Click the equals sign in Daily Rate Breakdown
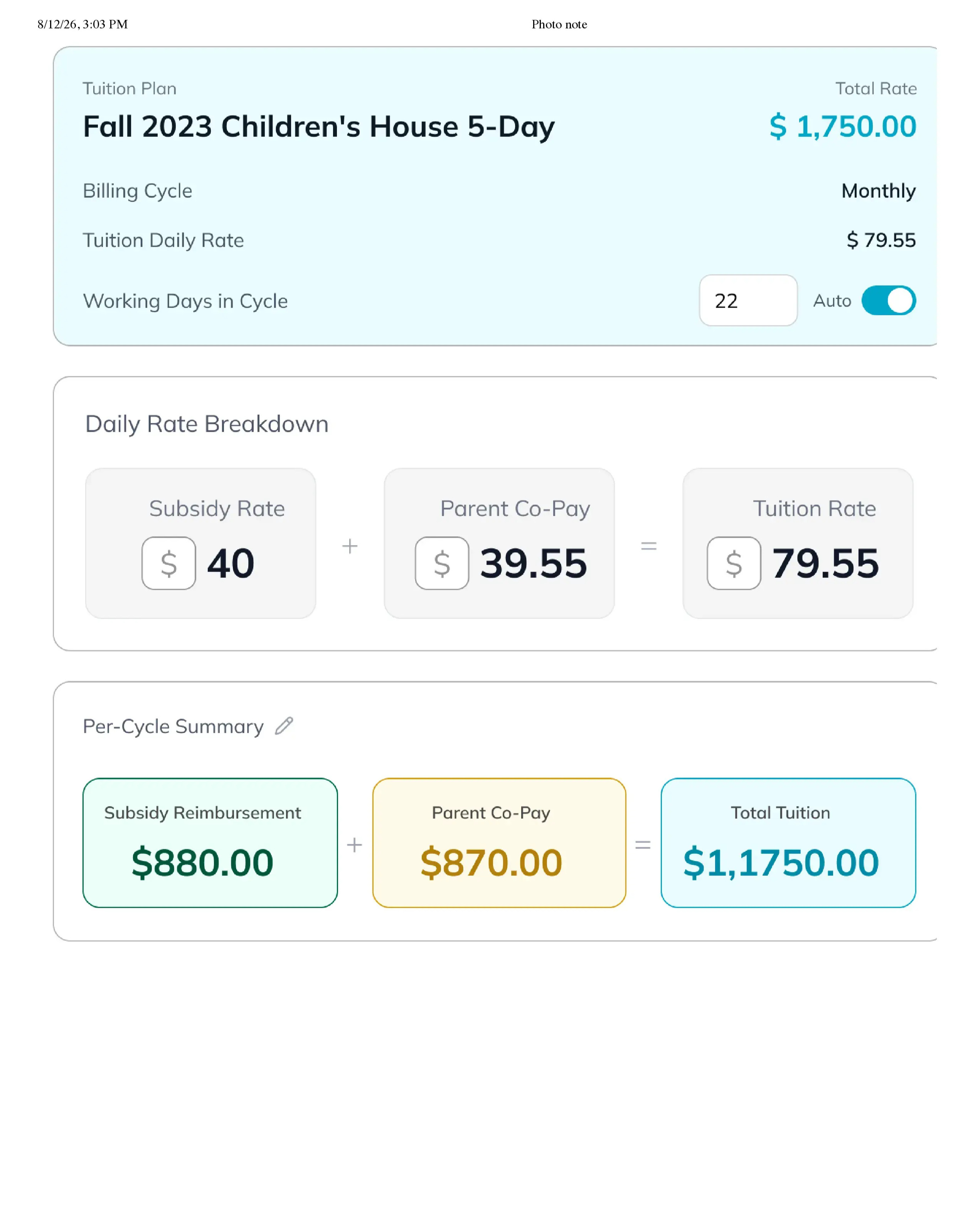This screenshot has width=980, height=1215. click(648, 546)
